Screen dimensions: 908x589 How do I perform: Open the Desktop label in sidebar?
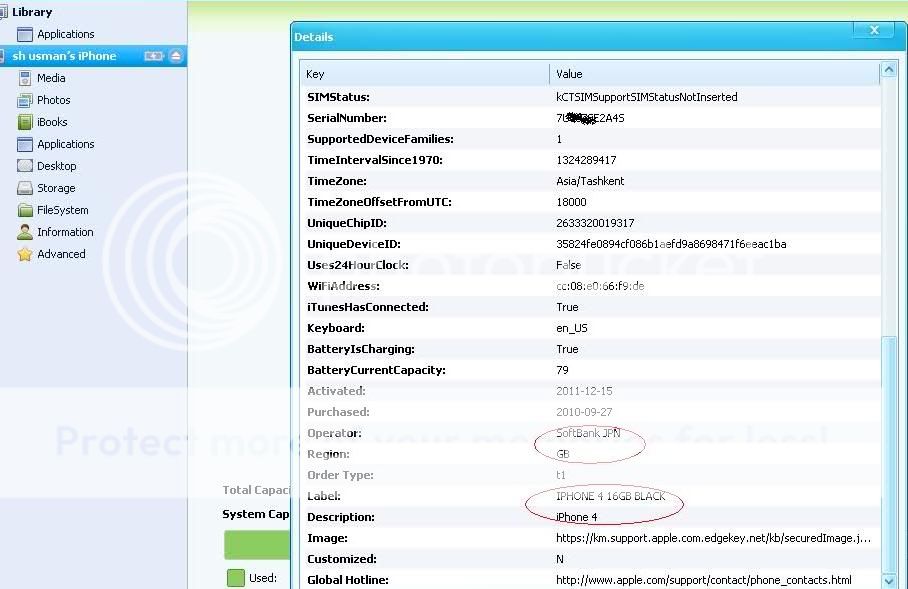click(56, 166)
